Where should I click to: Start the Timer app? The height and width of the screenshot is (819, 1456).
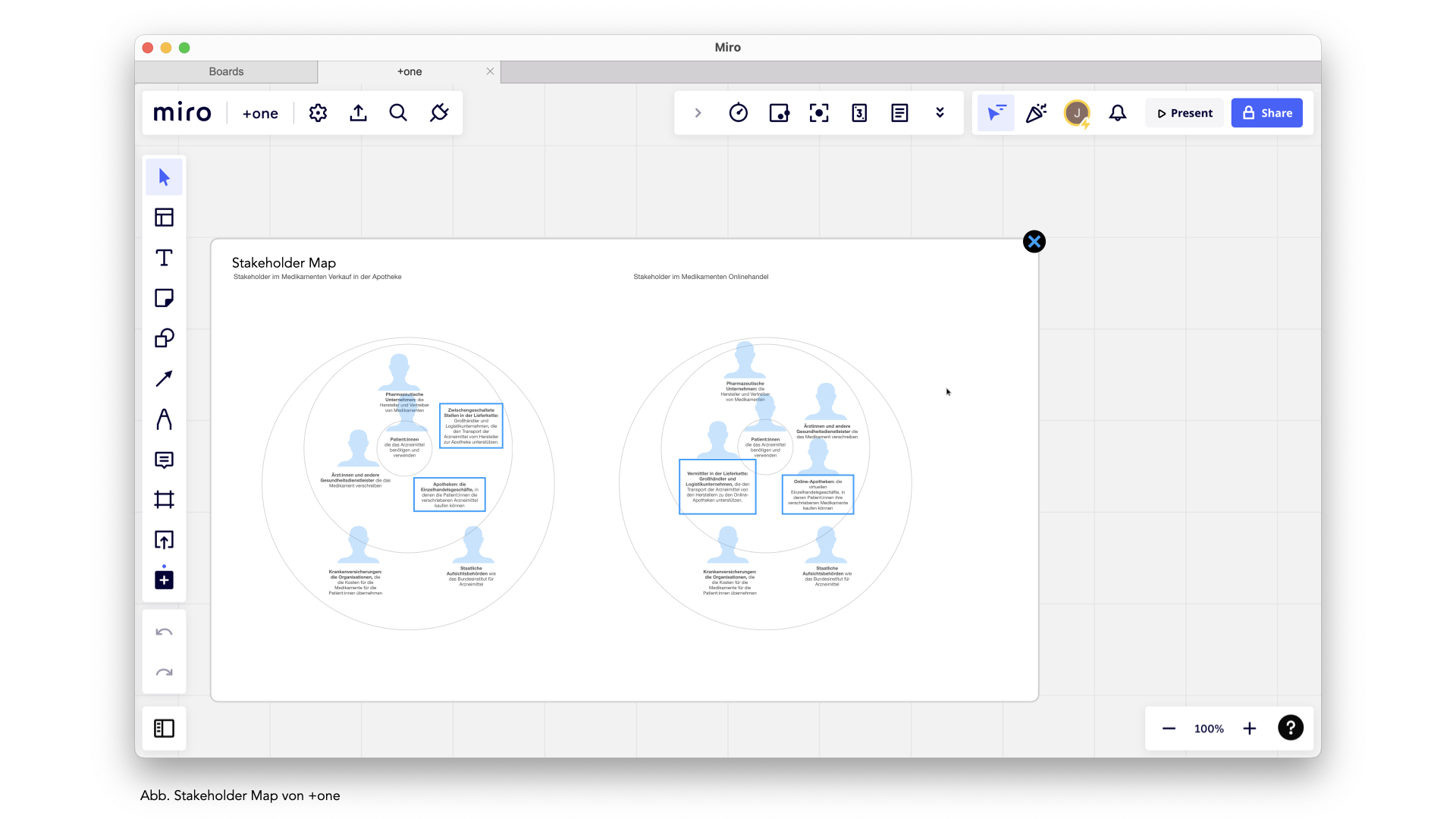point(738,113)
